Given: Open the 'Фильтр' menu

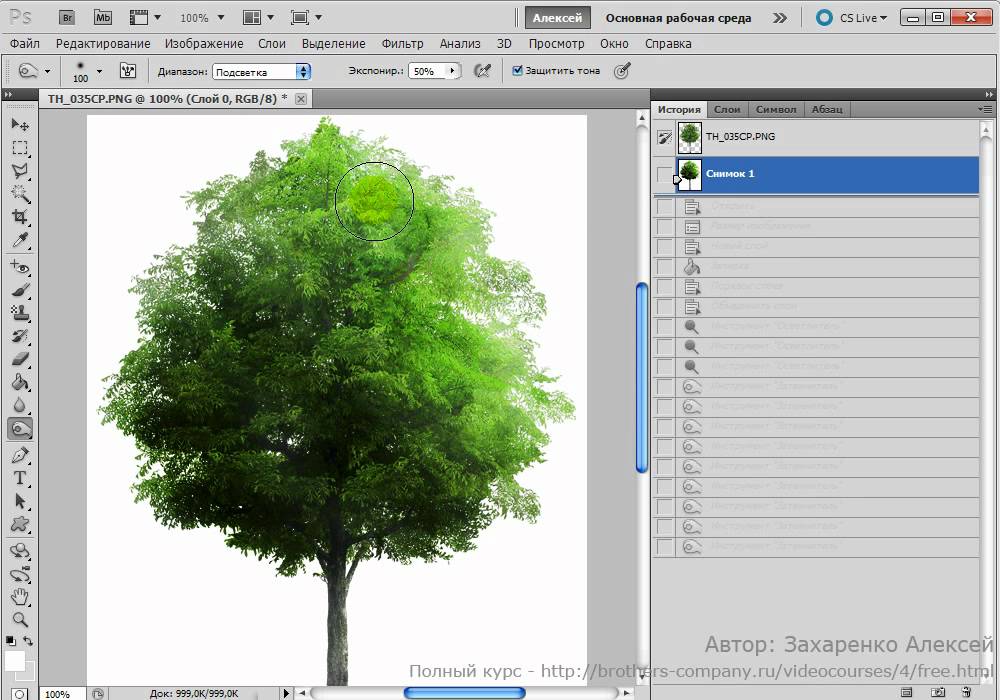Looking at the screenshot, I should pos(401,44).
